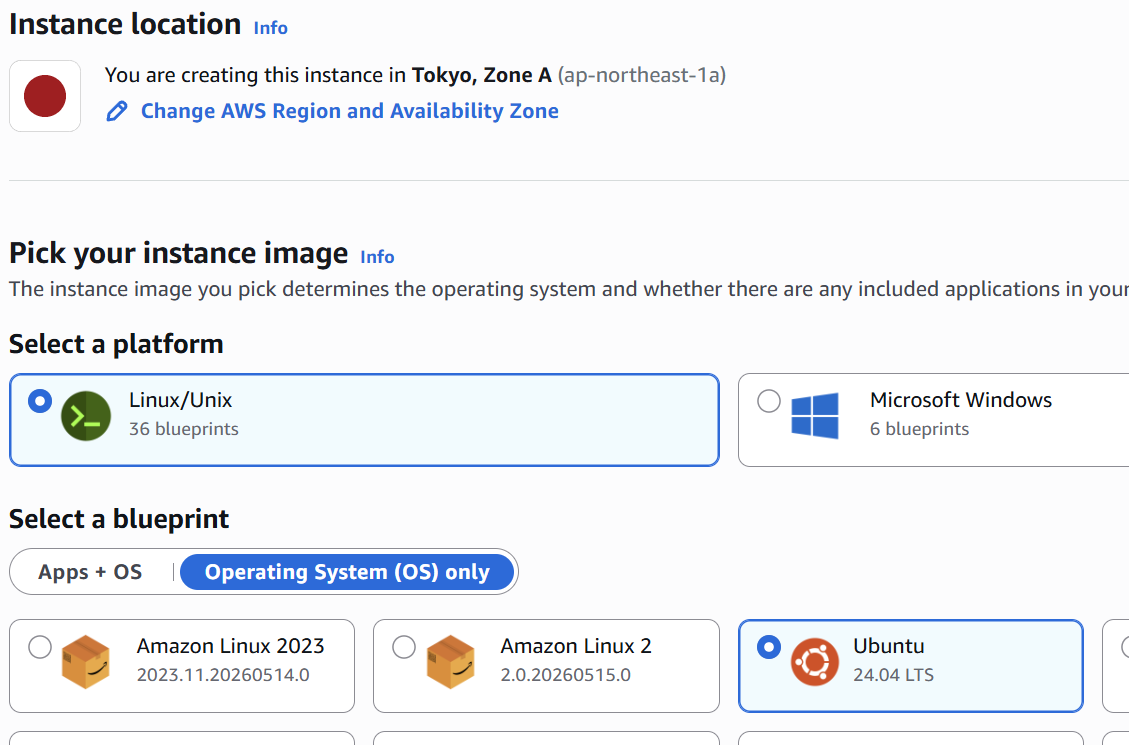
Task: Click the 'Amazon Linux 2023' label
Action: point(230,646)
